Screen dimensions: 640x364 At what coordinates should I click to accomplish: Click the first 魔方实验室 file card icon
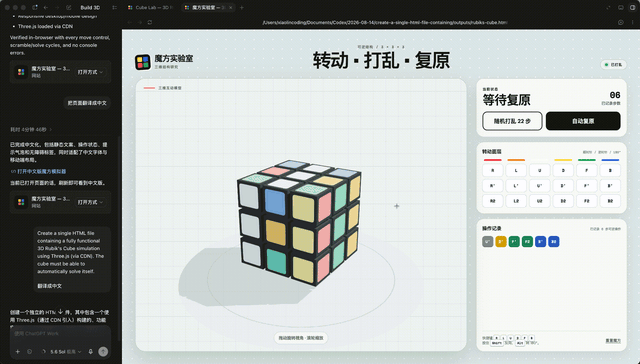point(21,72)
